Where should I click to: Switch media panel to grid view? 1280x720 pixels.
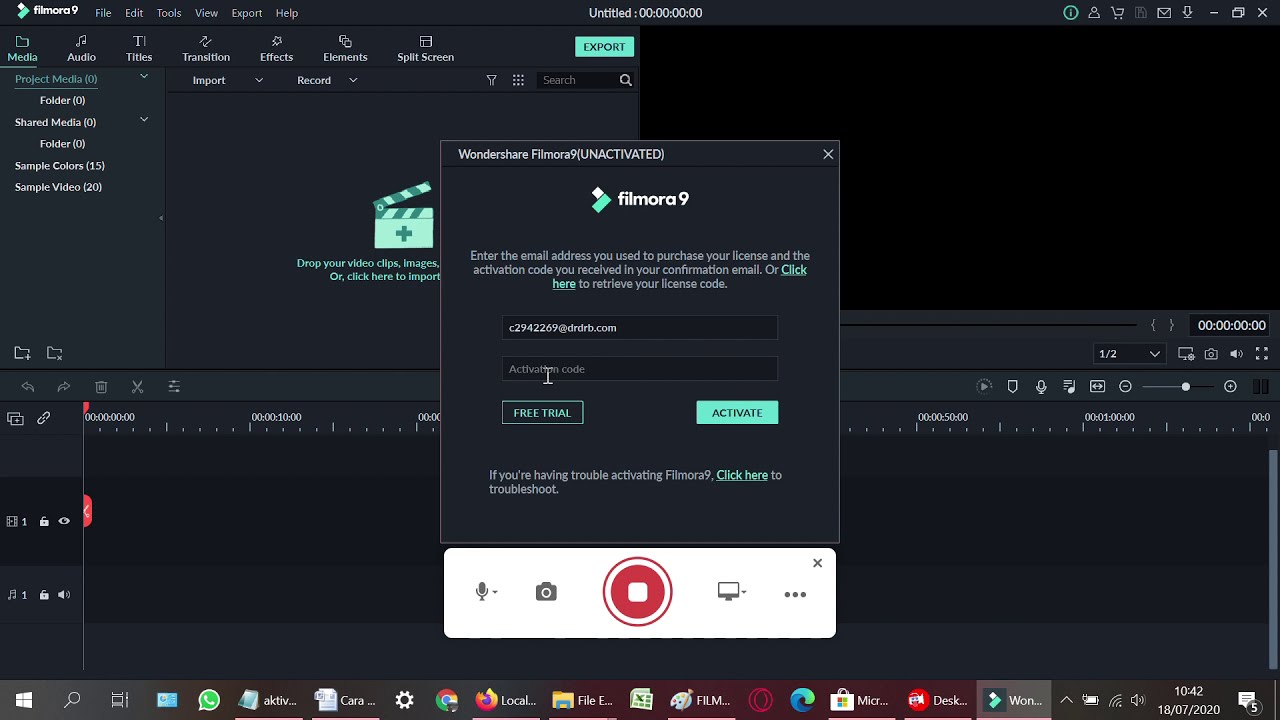518,80
